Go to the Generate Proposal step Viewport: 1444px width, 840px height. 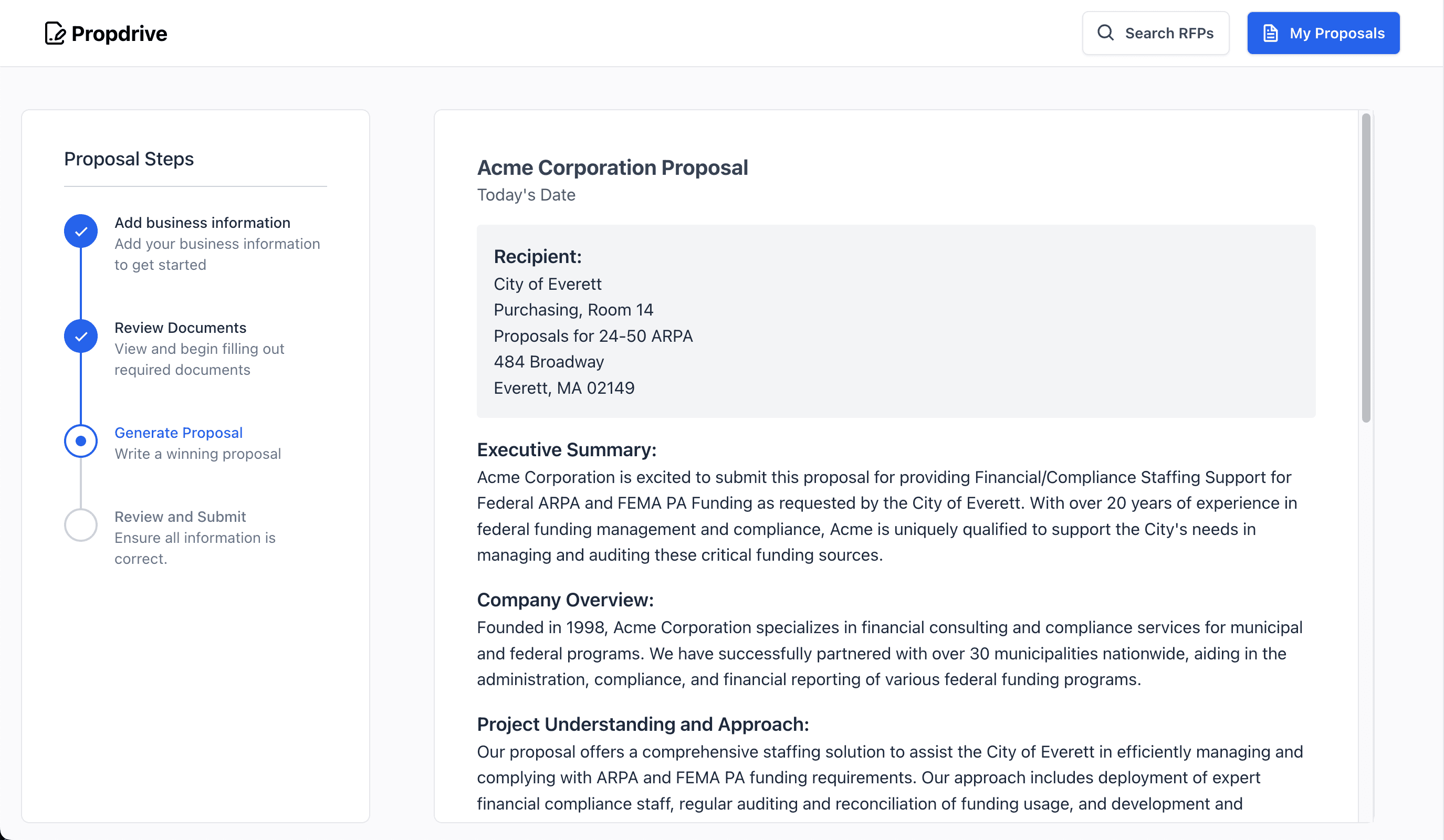tap(178, 433)
